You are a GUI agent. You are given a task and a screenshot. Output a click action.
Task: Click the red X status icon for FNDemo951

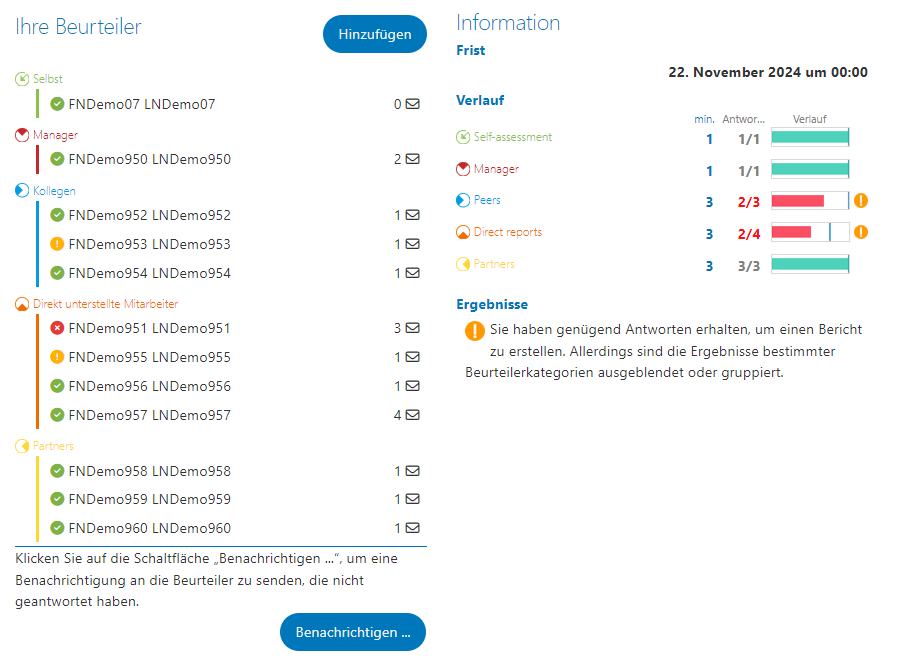57,328
